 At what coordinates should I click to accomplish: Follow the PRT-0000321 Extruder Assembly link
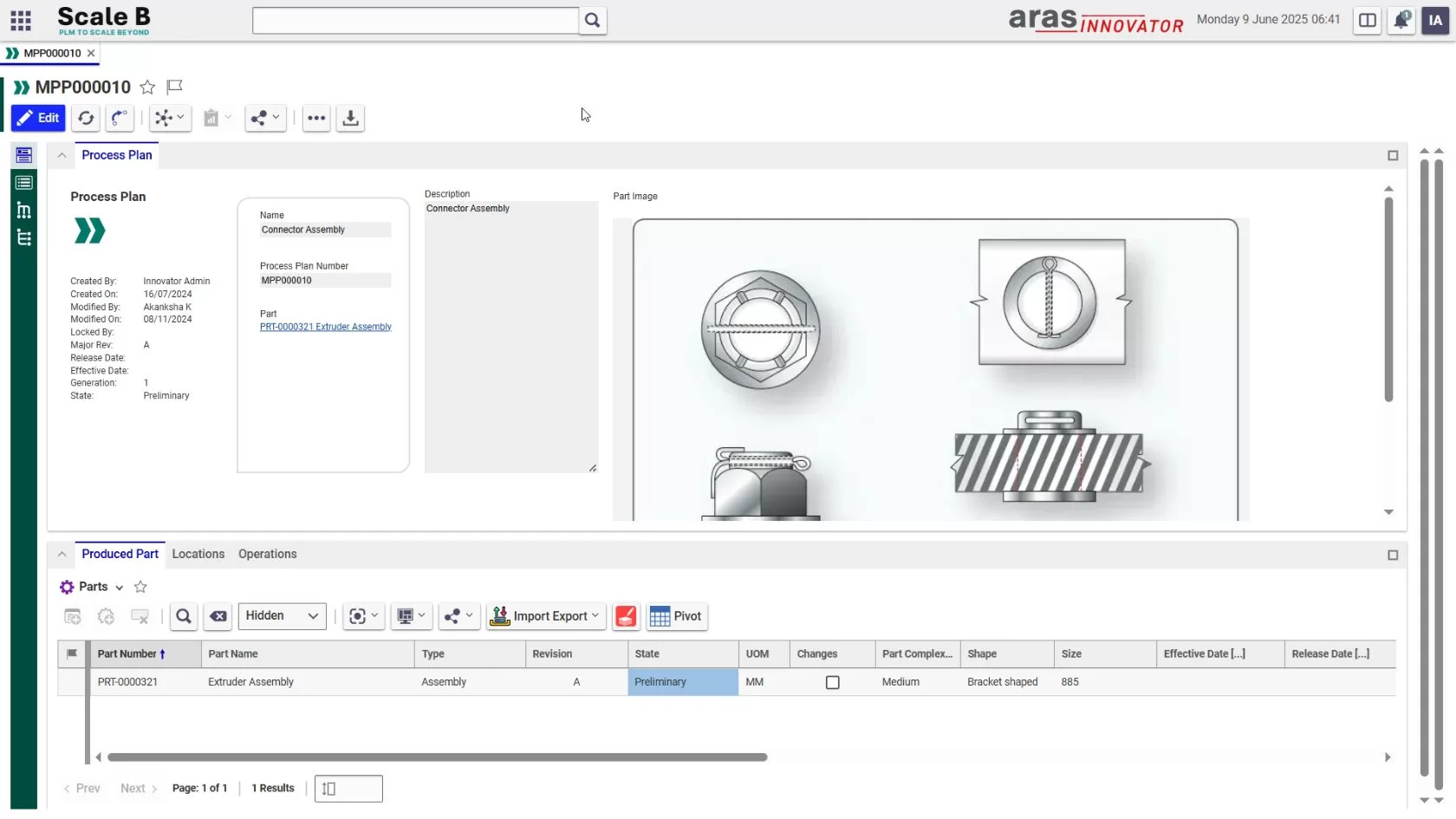(x=326, y=327)
